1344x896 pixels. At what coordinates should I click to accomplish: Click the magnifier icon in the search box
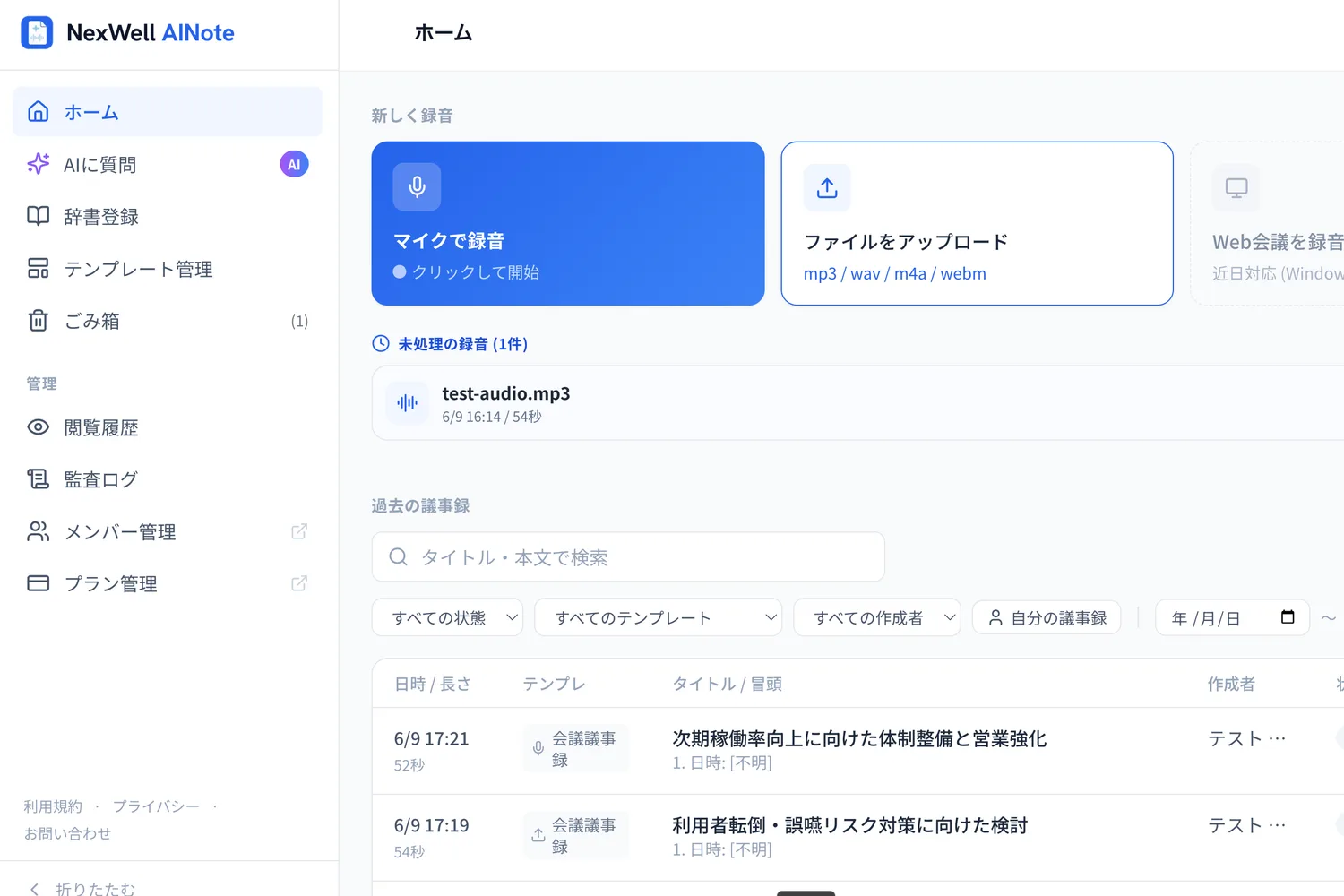(x=399, y=557)
